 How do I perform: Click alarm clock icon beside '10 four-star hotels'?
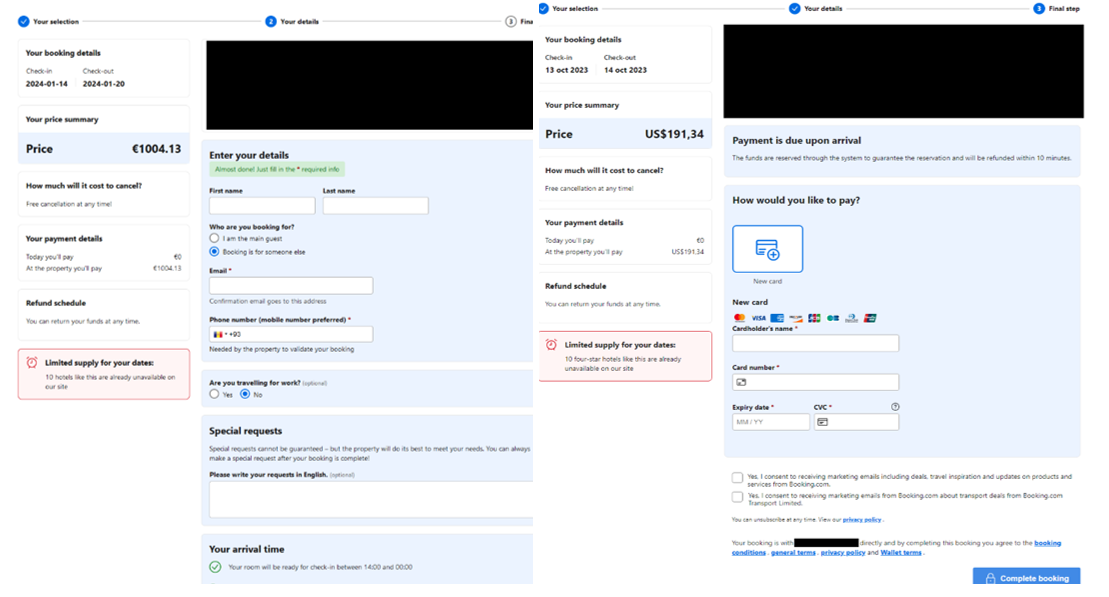[552, 345]
